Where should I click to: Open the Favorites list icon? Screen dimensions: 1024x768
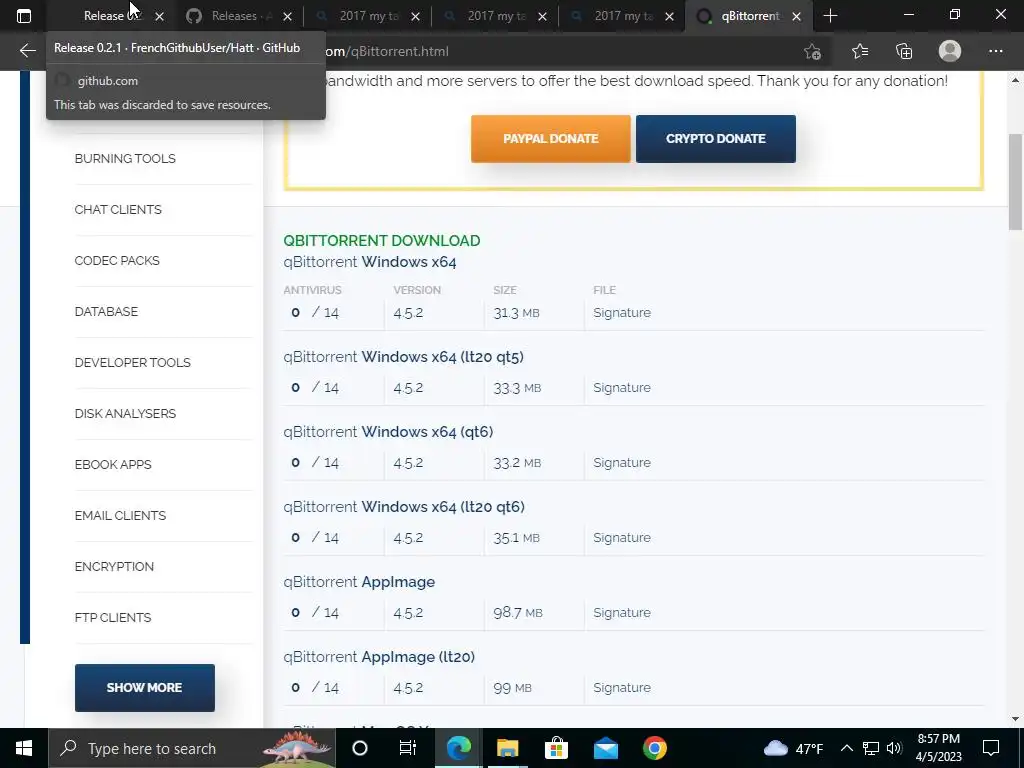click(859, 51)
